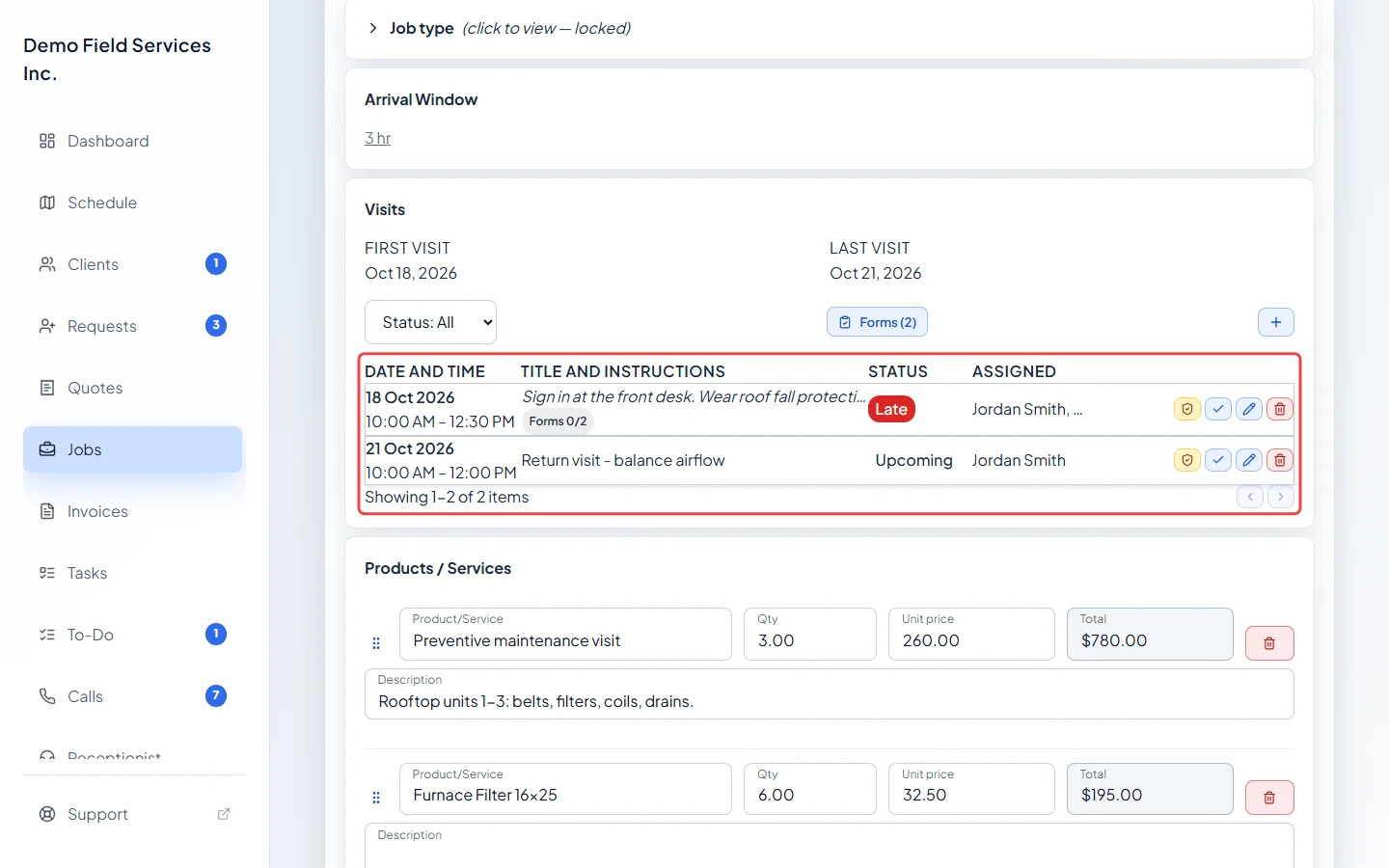The width and height of the screenshot is (1389, 868).
Task: Open the Forms (2) button
Action: 877,322
